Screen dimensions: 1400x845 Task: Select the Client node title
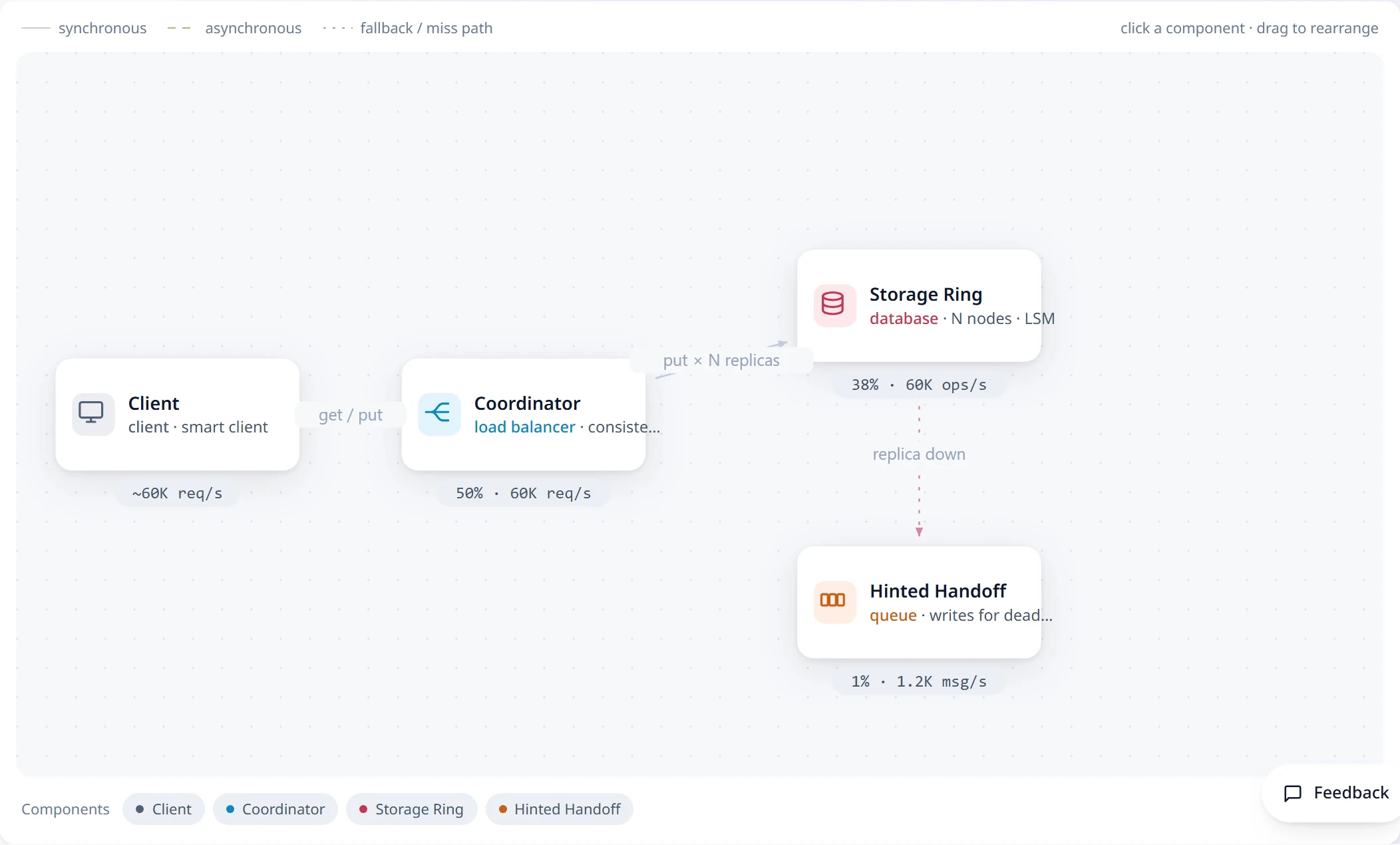click(x=154, y=403)
